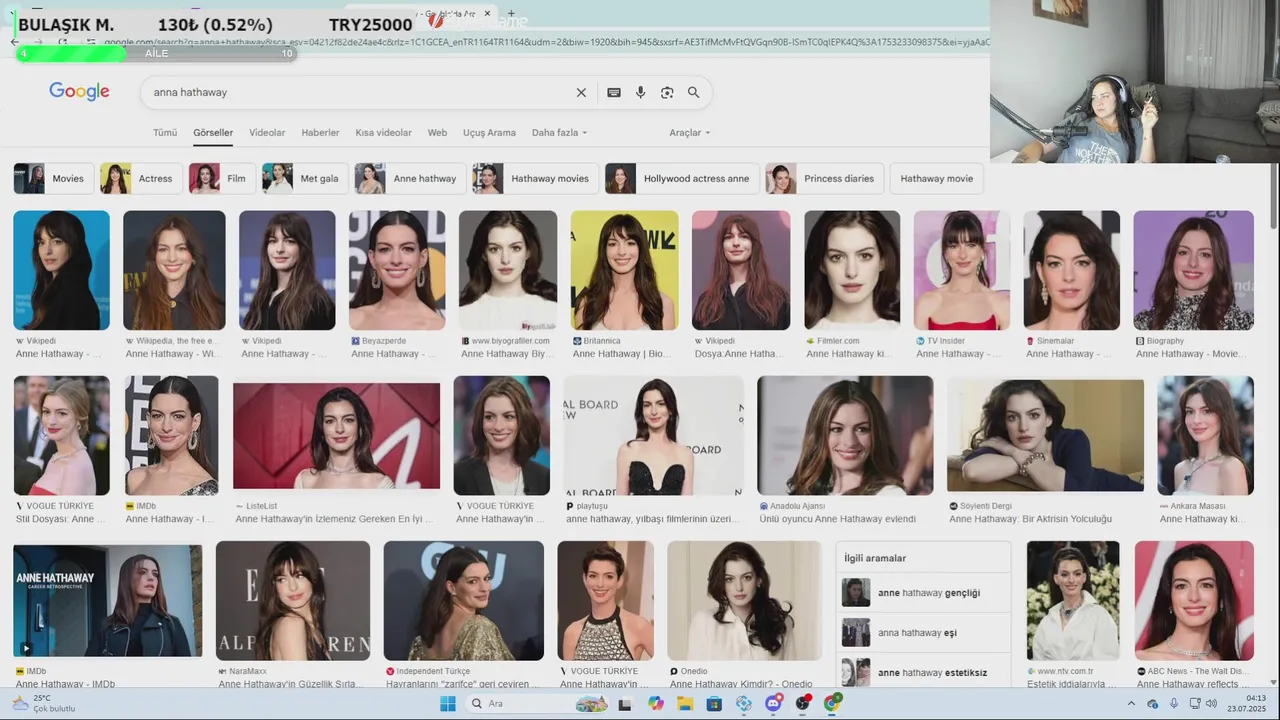Open the ListeList red background image
Image resolution: width=1280 pixels, height=720 pixels.
(x=336, y=435)
